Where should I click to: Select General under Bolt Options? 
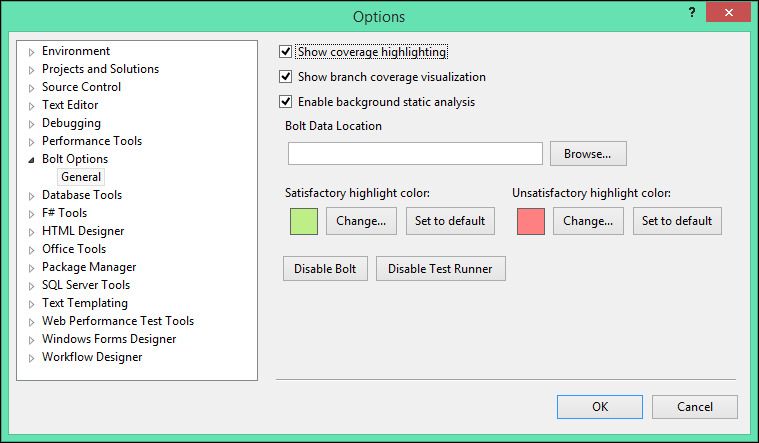point(81,177)
